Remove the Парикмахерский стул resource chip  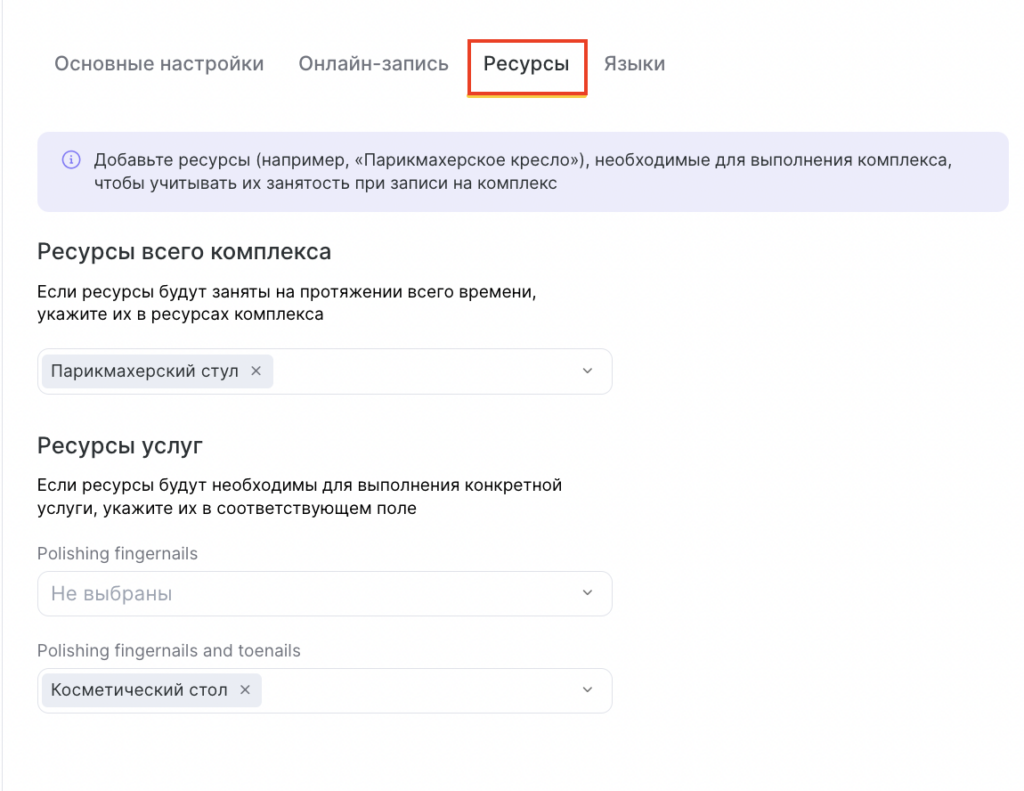(x=256, y=371)
